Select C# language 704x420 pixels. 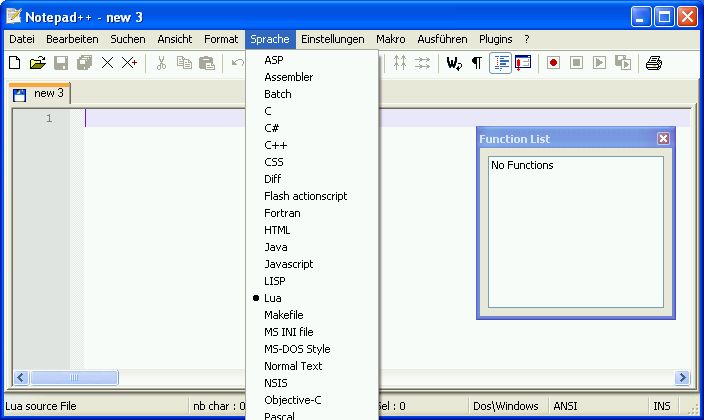[312, 128]
